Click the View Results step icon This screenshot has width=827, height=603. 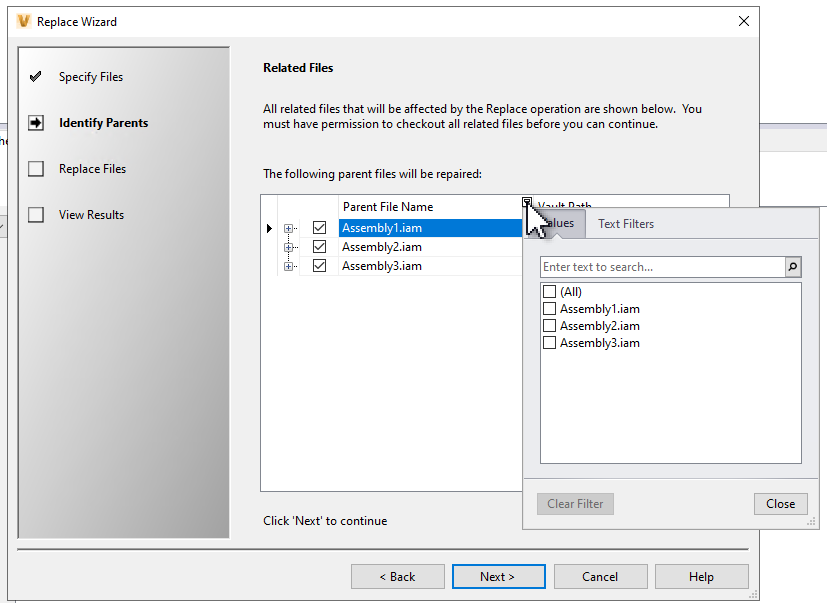pos(37,214)
